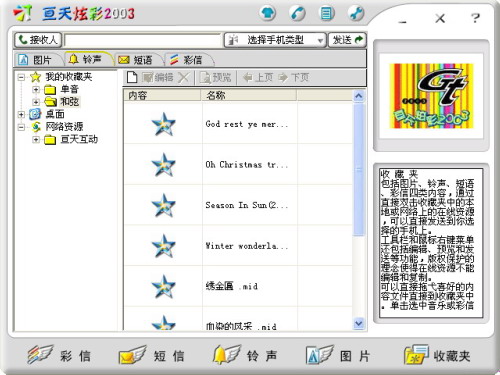This screenshot has height=375, width=500.
Task: Click the list scrollbar up arrow
Action: point(359,96)
